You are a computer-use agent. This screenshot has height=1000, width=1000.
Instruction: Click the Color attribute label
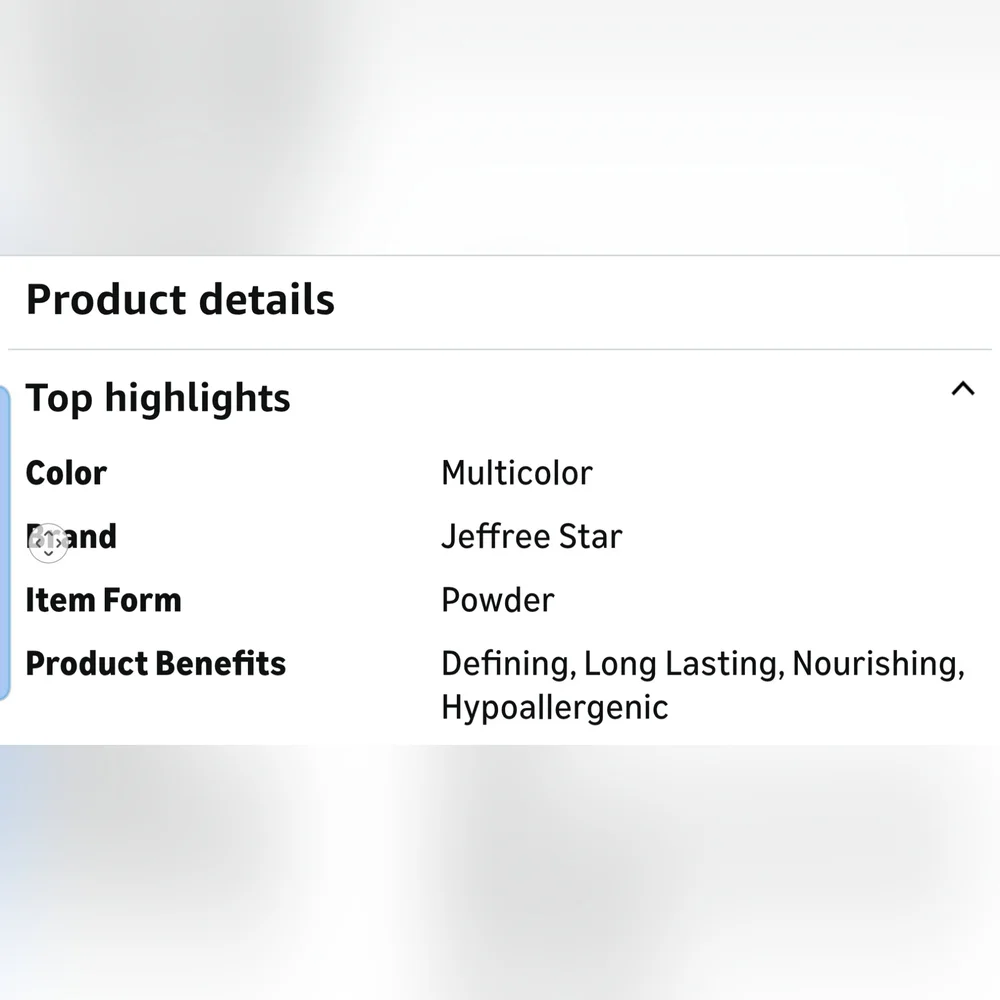[x=66, y=473]
